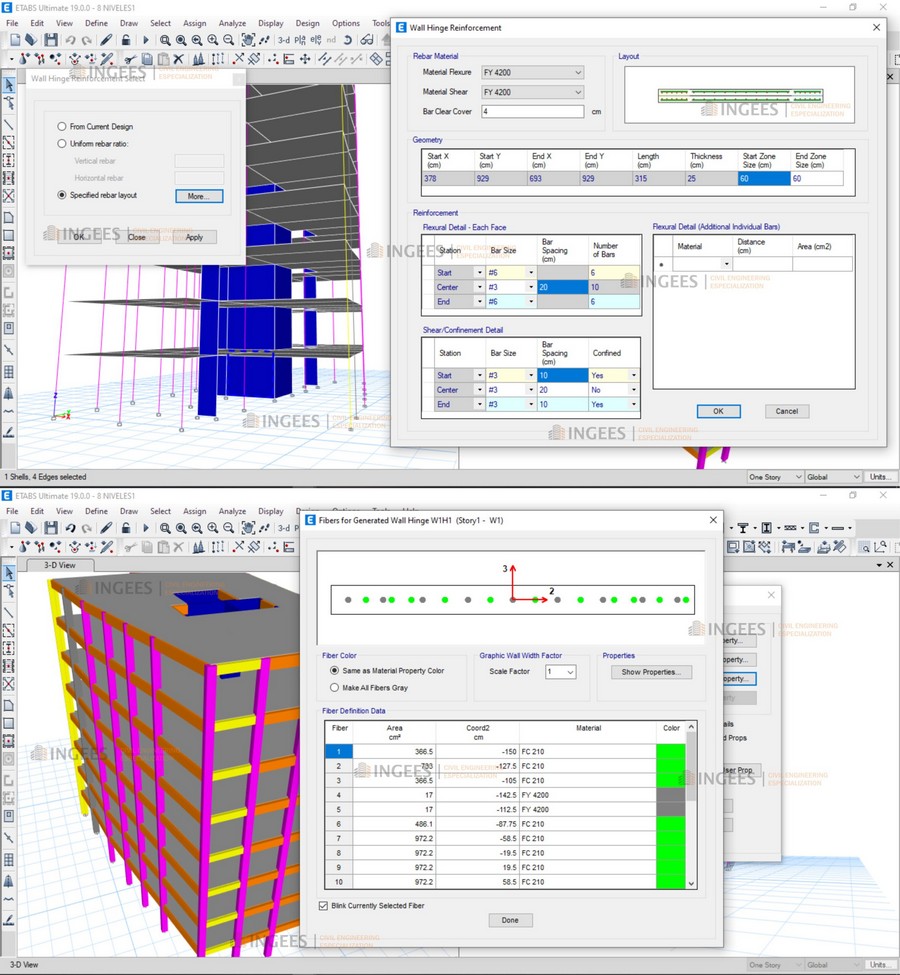This screenshot has height=975, width=900.
Task: Click the Run Analysis arrow in the bottom window
Action: [x=146, y=528]
